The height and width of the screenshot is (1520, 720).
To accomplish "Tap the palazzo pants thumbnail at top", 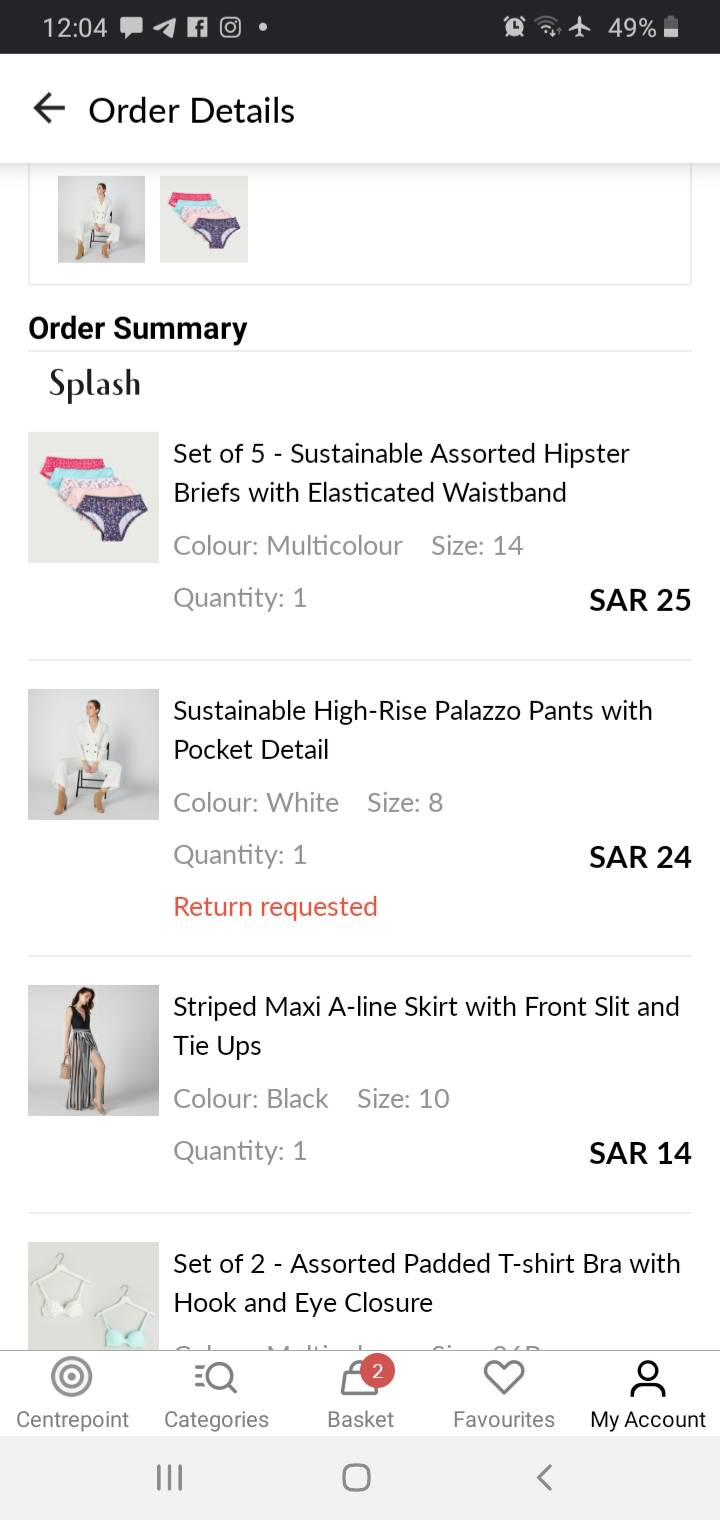I will point(101,219).
